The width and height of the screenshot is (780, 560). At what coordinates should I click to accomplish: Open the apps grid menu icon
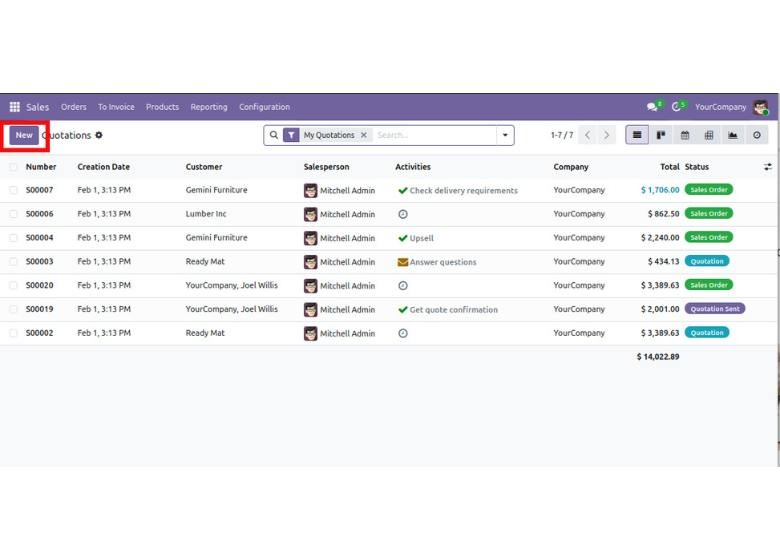[14, 107]
